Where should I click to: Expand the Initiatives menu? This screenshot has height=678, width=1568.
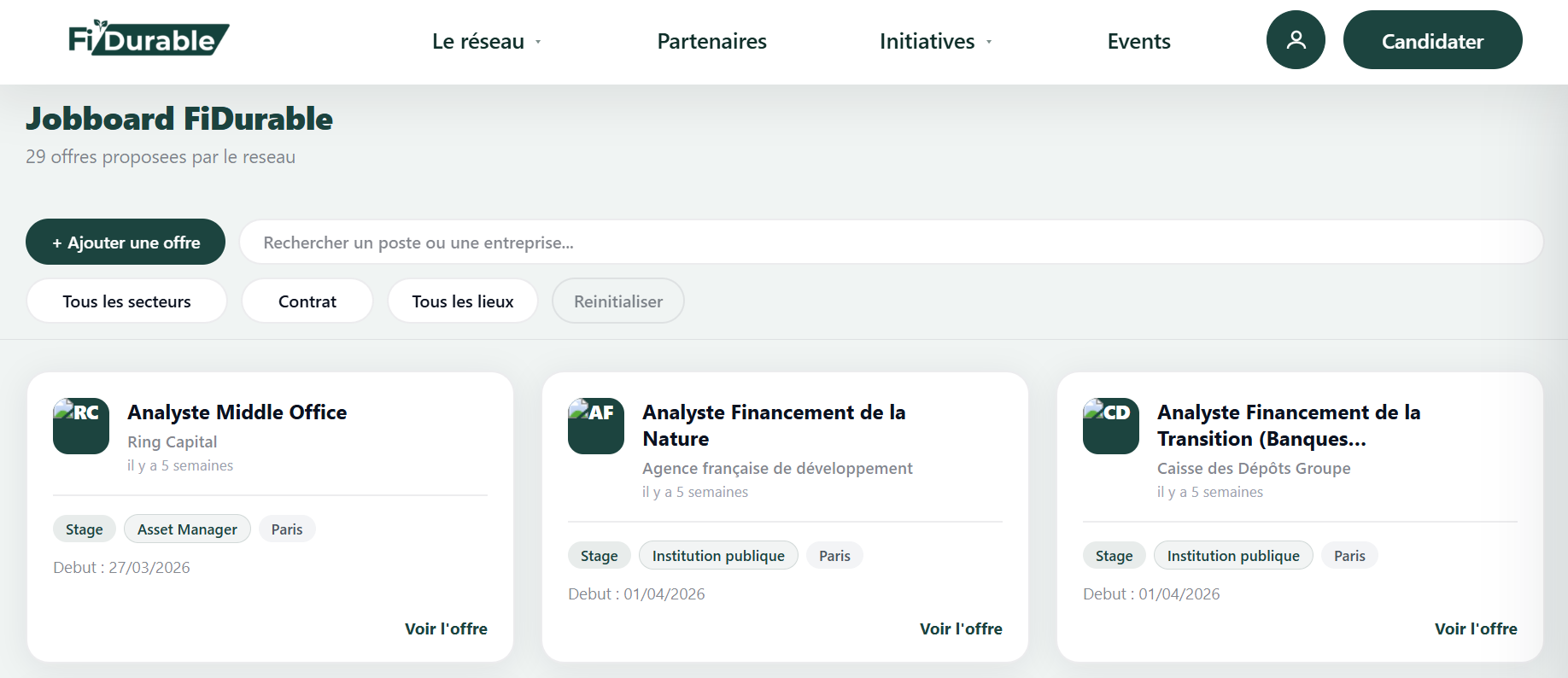936,41
